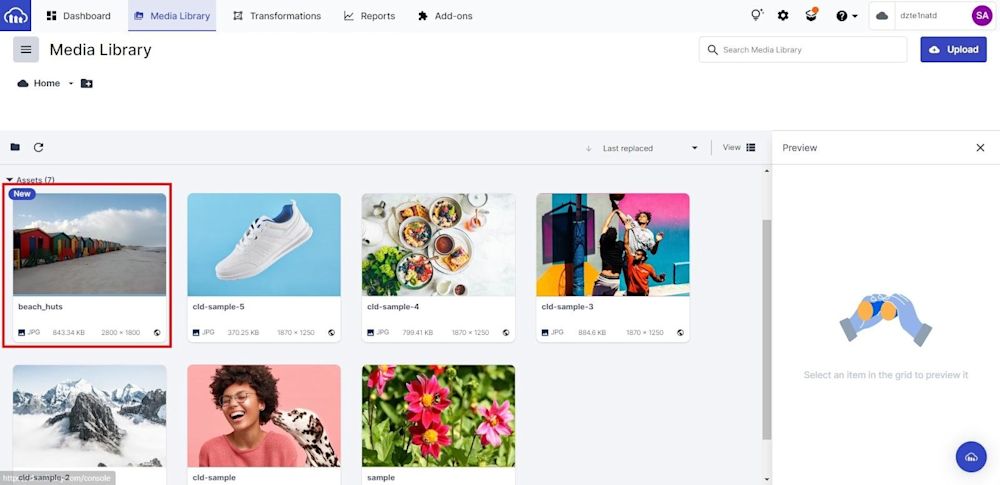Image resolution: width=1000 pixels, height=485 pixels.
Task: Expand the help question mark menu
Action: pos(847,16)
